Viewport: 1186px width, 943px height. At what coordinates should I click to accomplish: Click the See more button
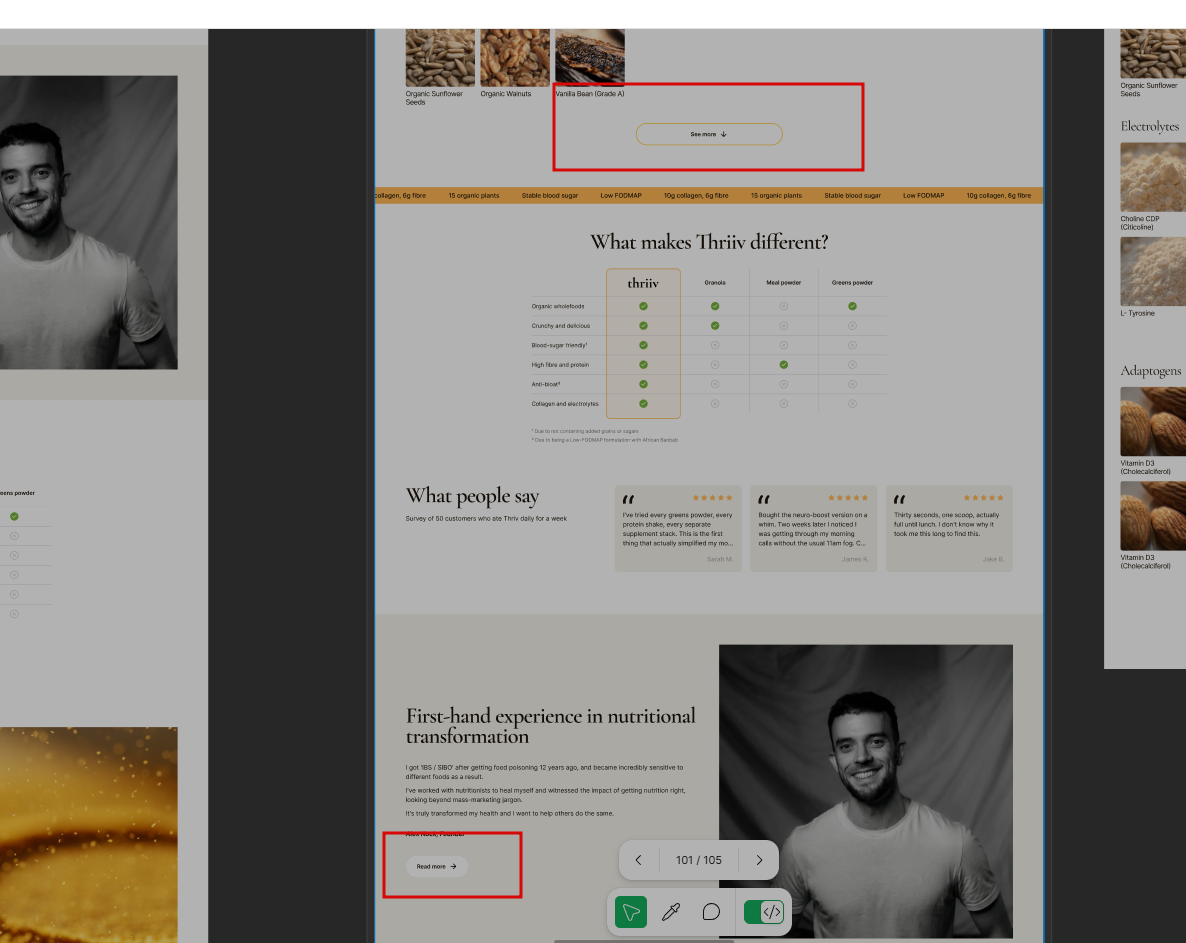coord(709,134)
